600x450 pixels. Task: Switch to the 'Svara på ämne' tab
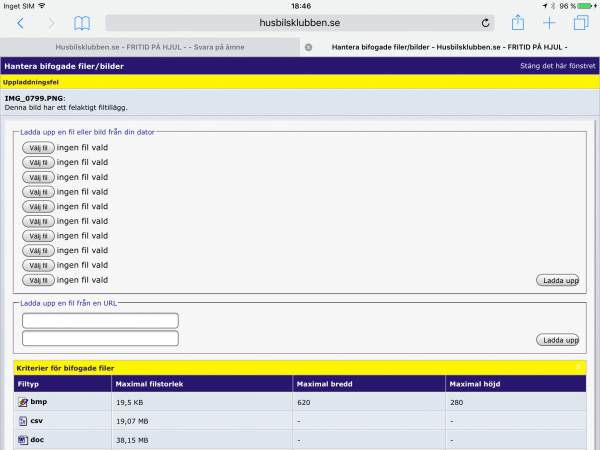point(150,47)
